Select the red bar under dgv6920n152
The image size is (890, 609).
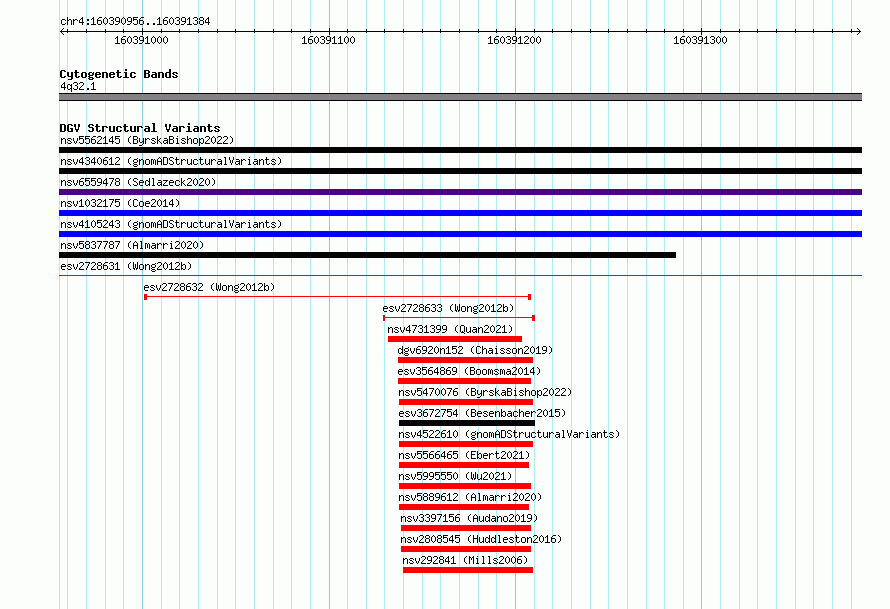[465, 360]
